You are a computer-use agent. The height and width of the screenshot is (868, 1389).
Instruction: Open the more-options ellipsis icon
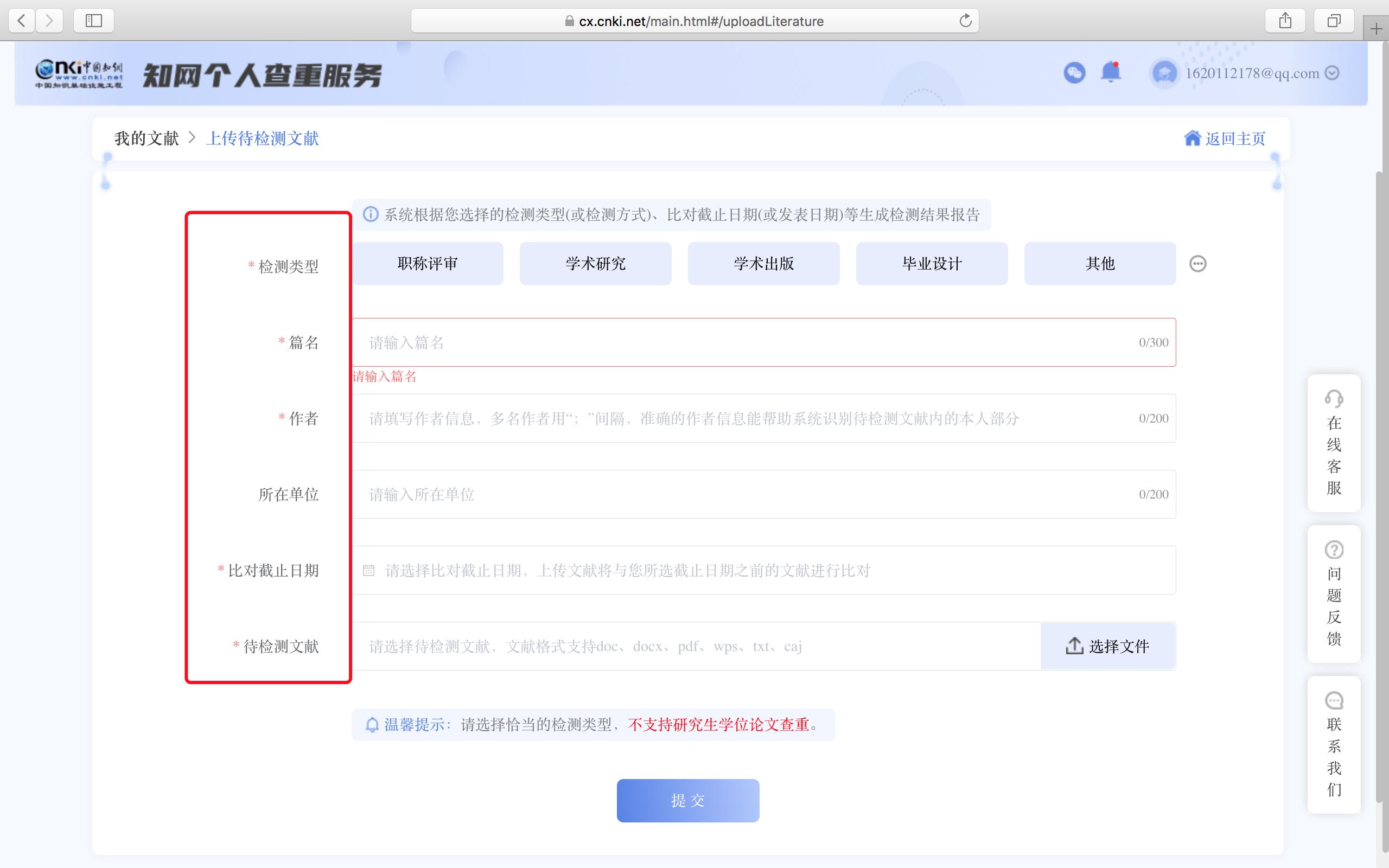tap(1198, 264)
